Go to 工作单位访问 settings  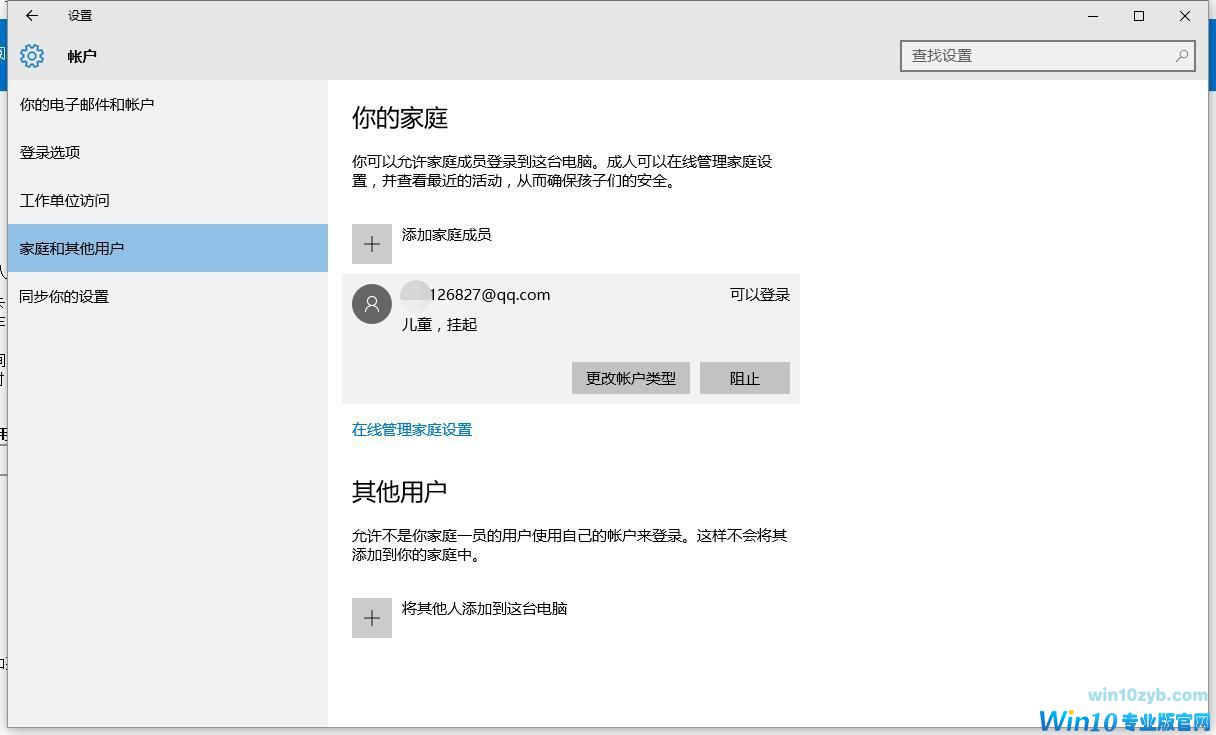click(65, 200)
